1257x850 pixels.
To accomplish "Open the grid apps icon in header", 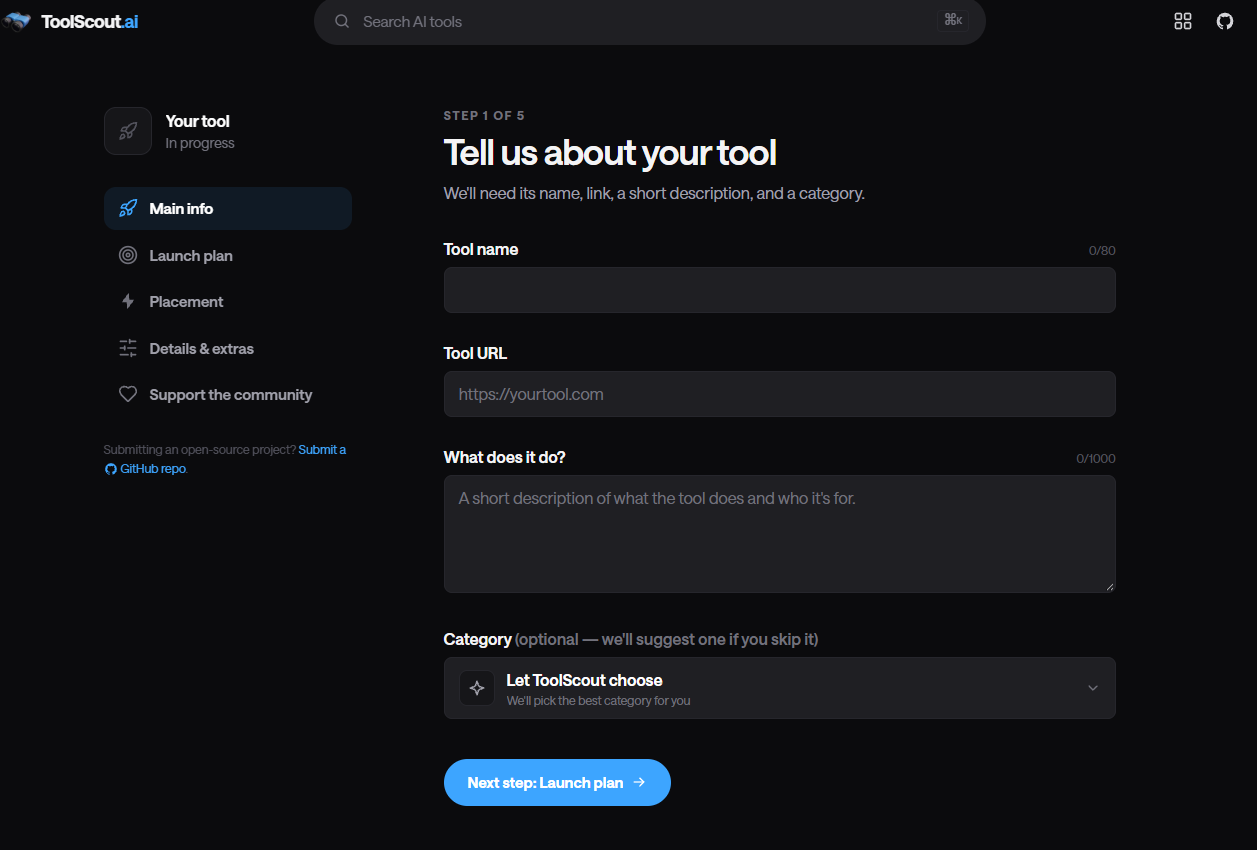I will (1183, 22).
